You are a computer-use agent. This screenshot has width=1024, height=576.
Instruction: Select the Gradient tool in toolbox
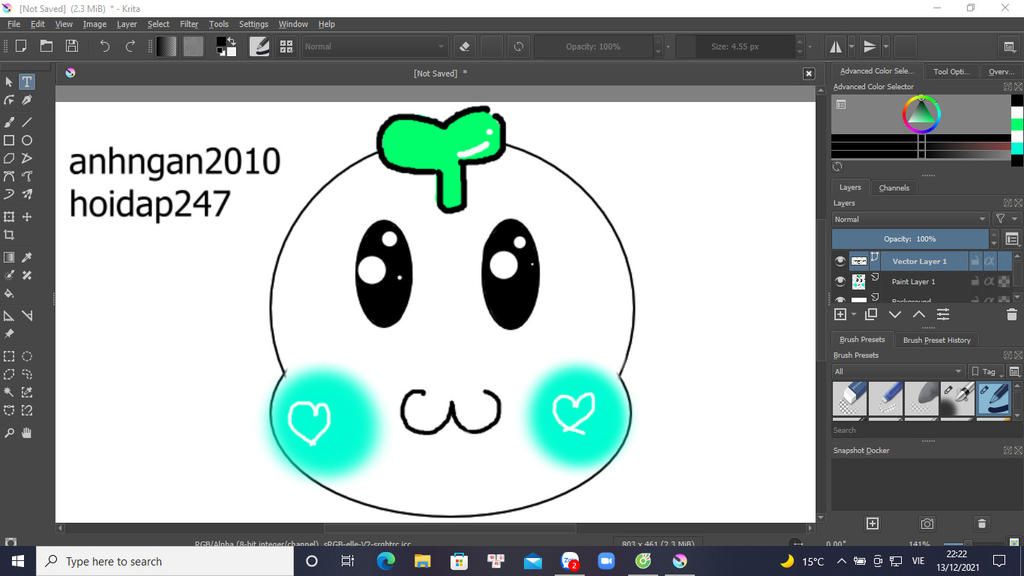click(9, 257)
